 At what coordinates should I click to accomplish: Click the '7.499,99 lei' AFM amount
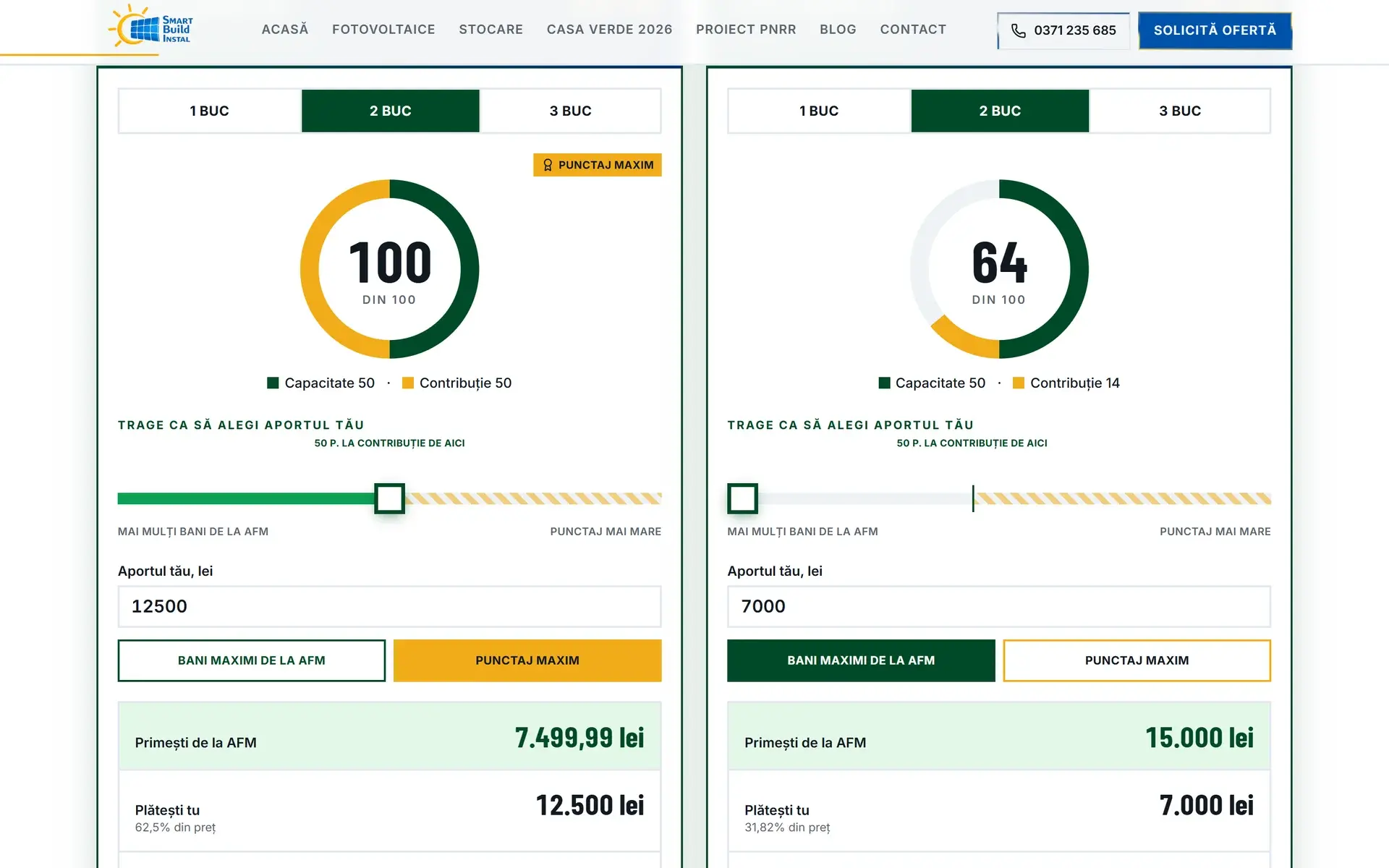point(579,738)
